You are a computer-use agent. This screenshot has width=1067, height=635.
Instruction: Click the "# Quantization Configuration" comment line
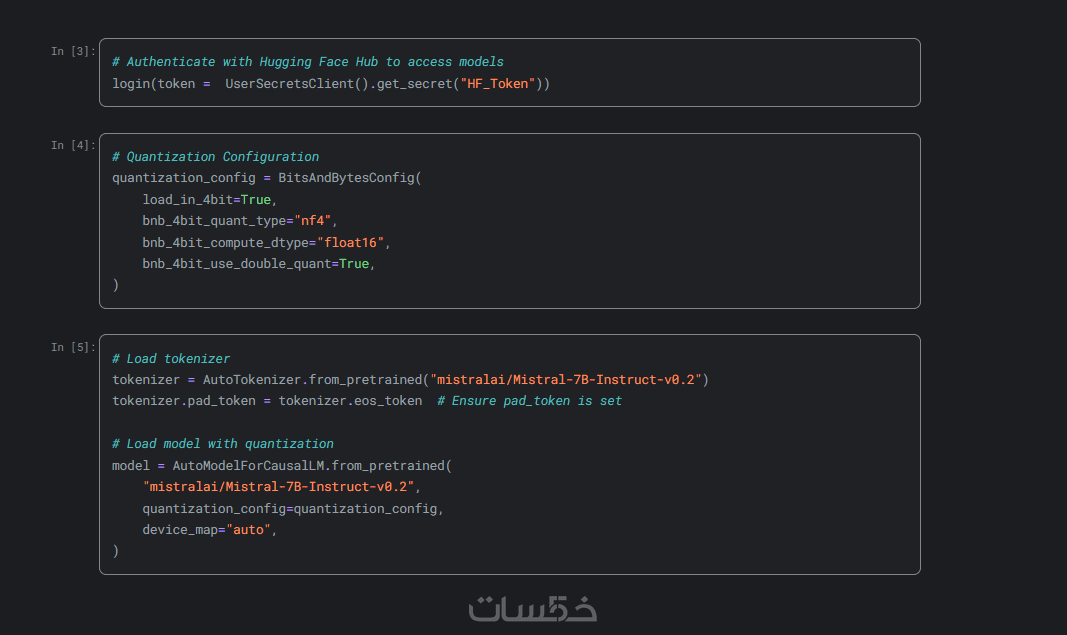coord(216,157)
